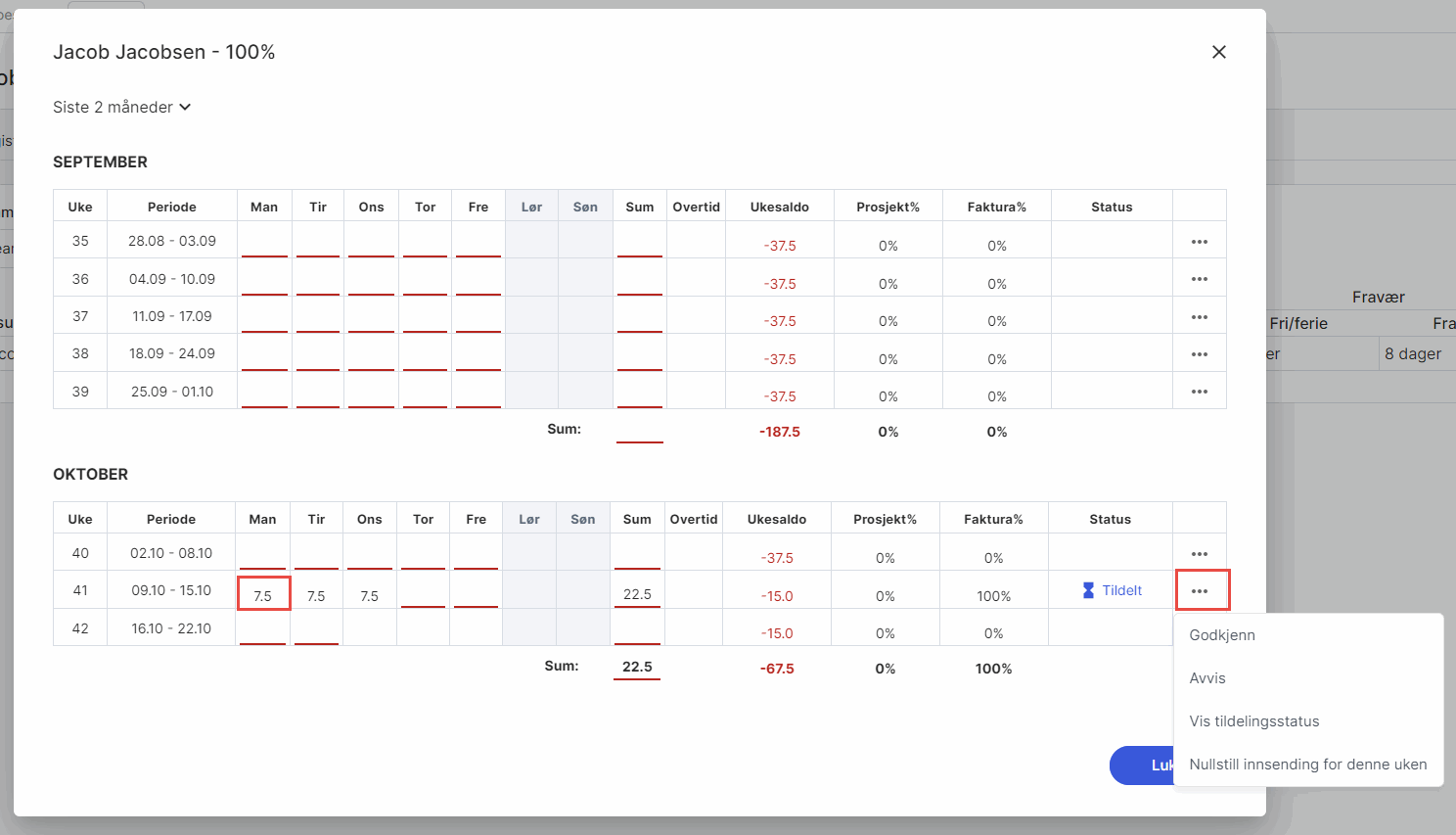Open the three-dot menu for week 38
This screenshot has width=1456, height=835.
[x=1199, y=354]
